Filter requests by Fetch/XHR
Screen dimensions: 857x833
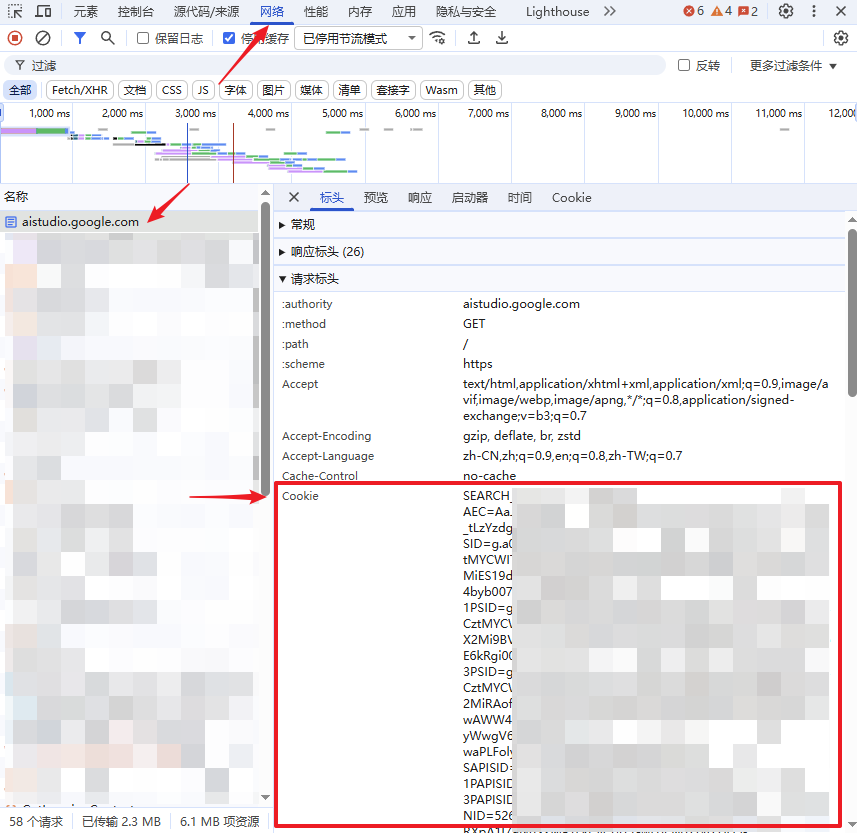(79, 90)
